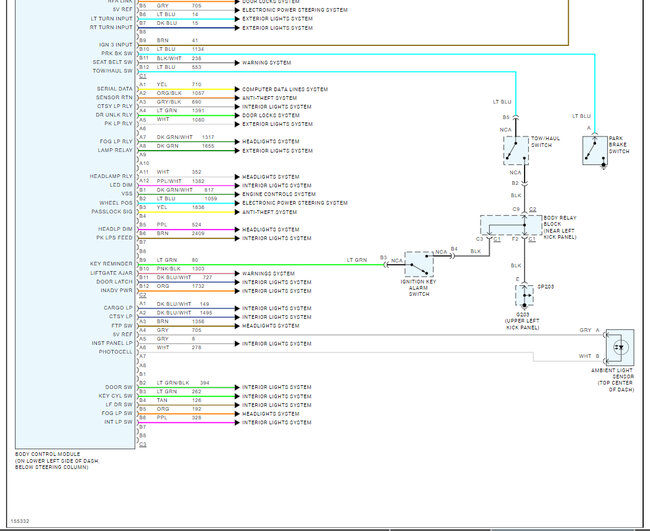Screen dimensions: 650x531
Task: Click the Door Locks System label beside wire 1391
Action: pyautogui.click(x=271, y=115)
